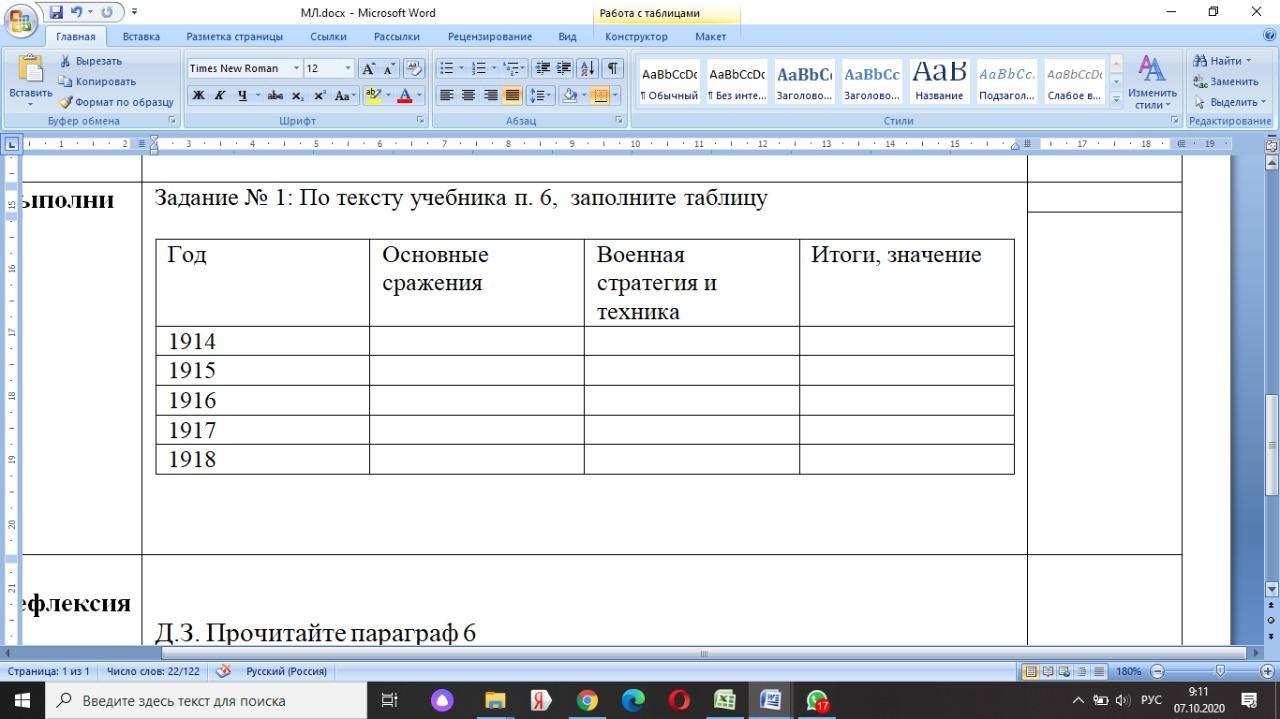Click the Format Painter (Формат по образцу) button
The image size is (1280, 719).
(x=116, y=102)
